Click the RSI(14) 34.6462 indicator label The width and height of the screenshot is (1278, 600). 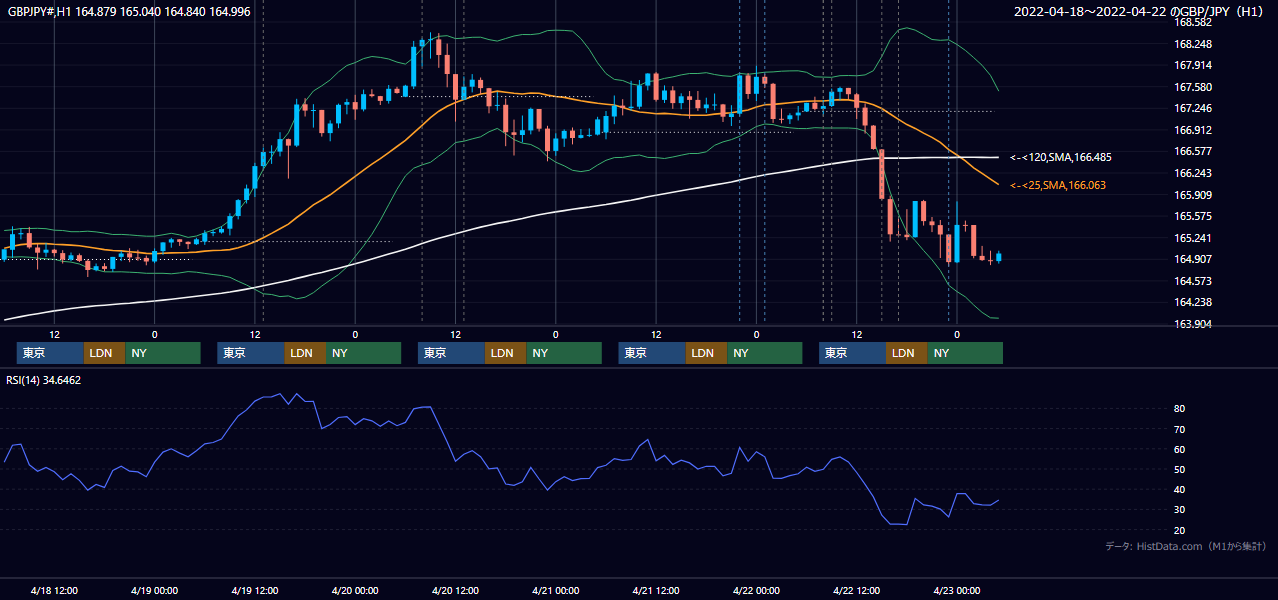pyautogui.click(x=44, y=380)
